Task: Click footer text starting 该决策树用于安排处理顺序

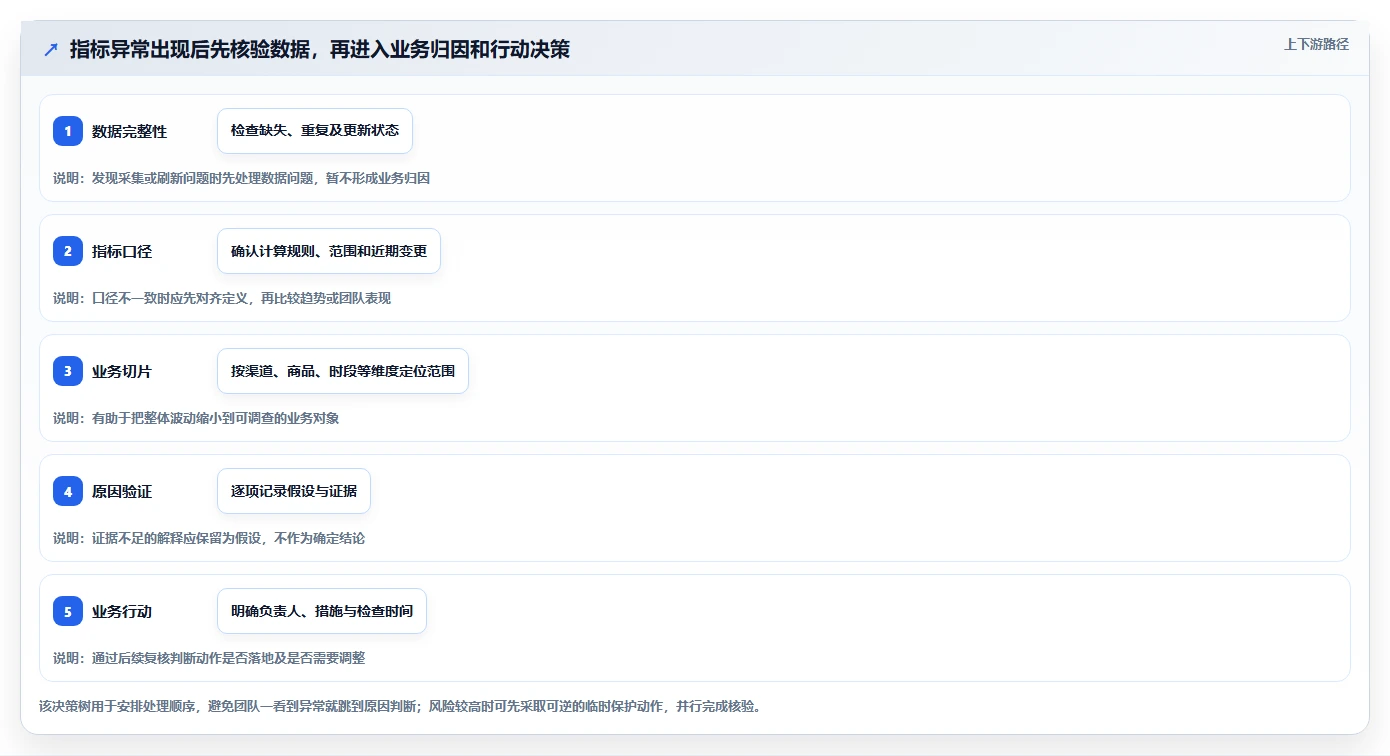Action: tap(400, 706)
